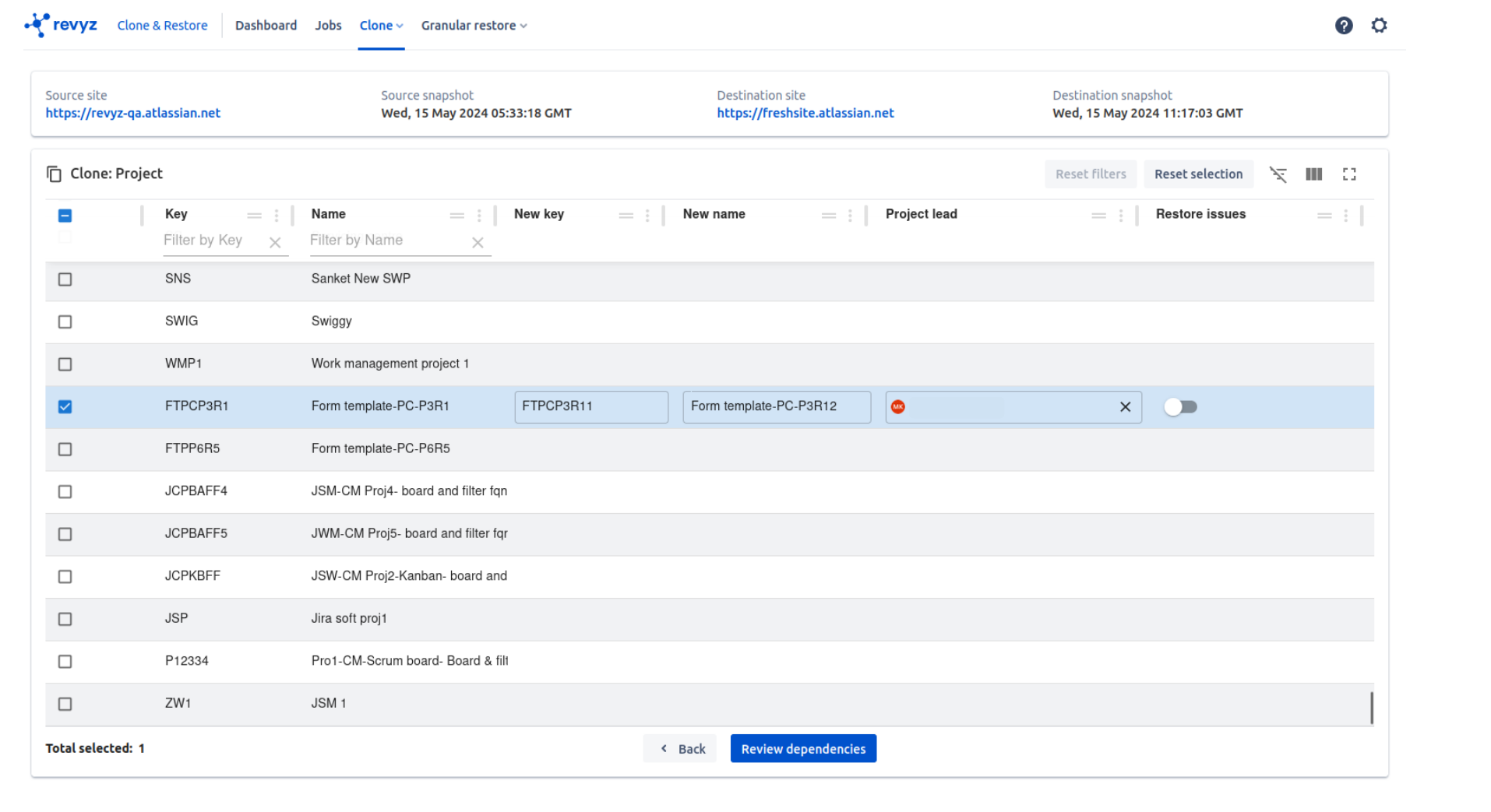The height and width of the screenshot is (812, 1491).
Task: Open the column chooser icon
Action: pyautogui.click(x=1313, y=174)
